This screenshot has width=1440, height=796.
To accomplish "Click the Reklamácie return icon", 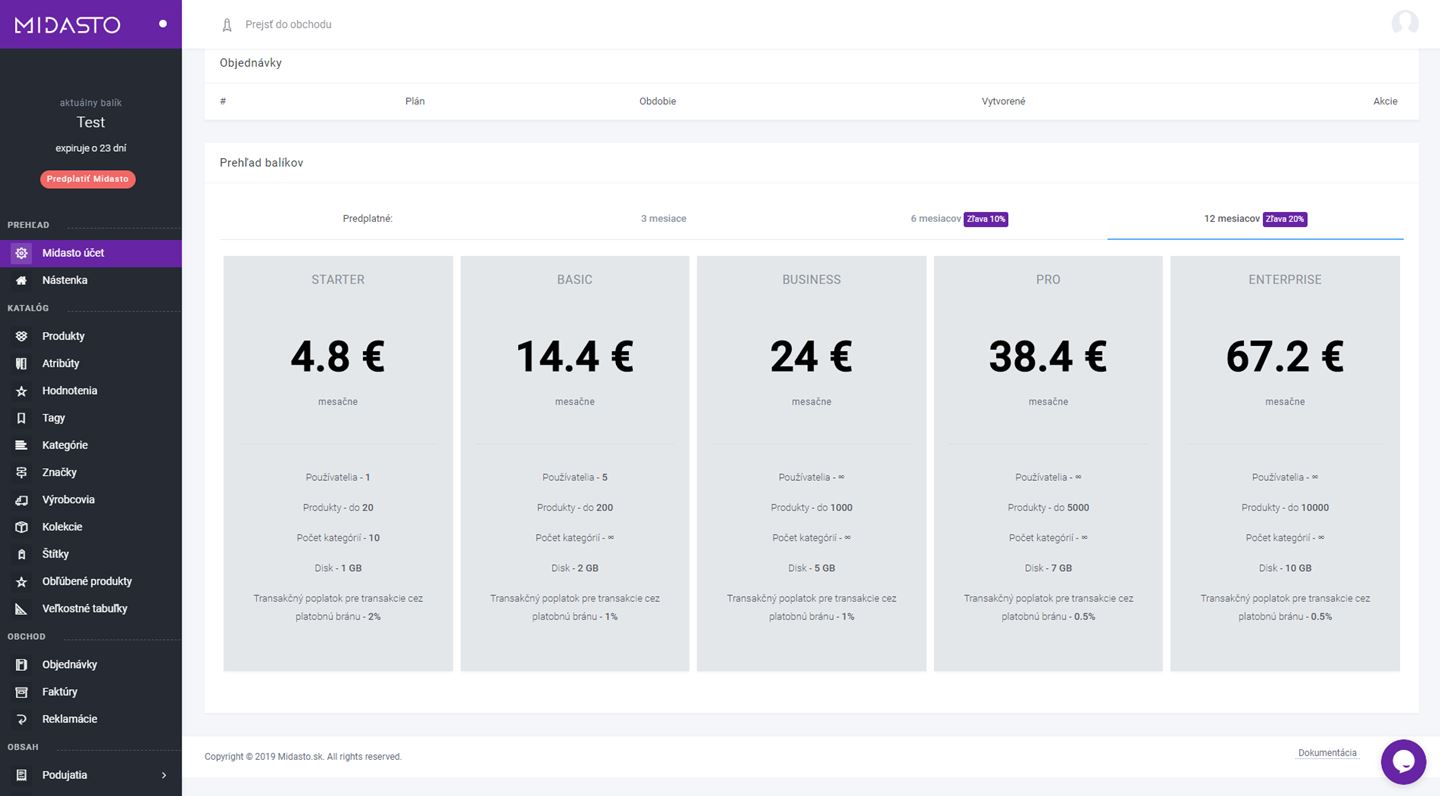I will 21,719.
